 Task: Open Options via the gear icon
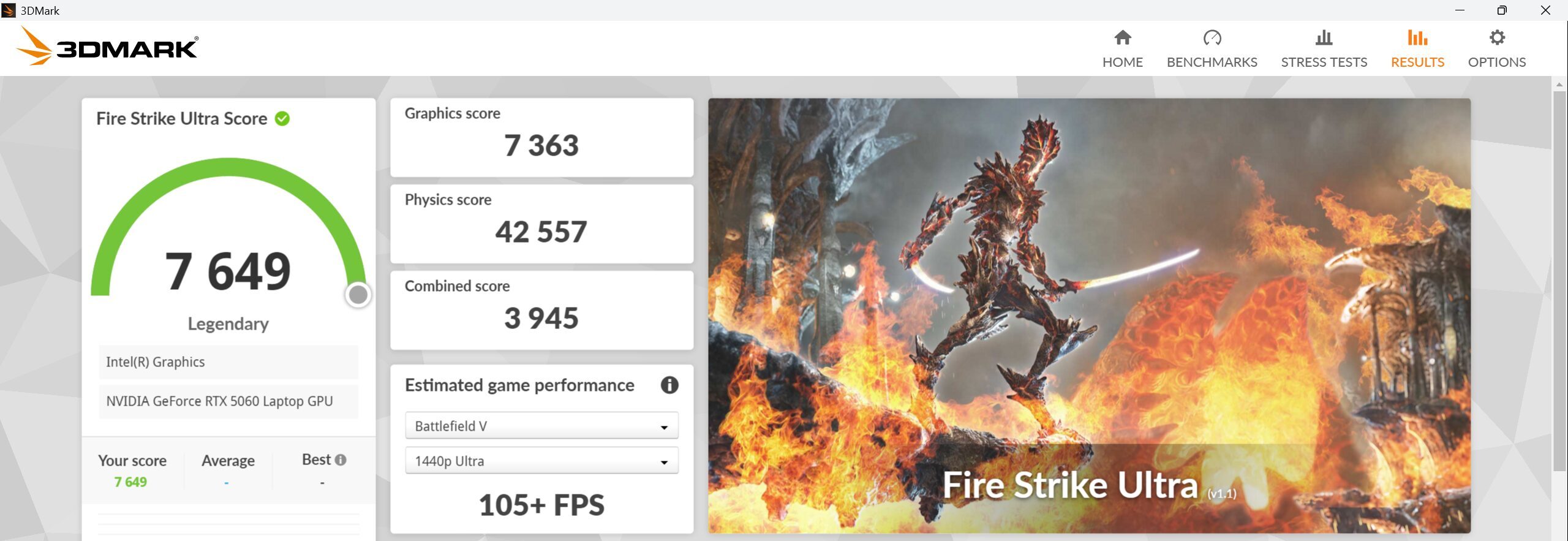[1496, 38]
